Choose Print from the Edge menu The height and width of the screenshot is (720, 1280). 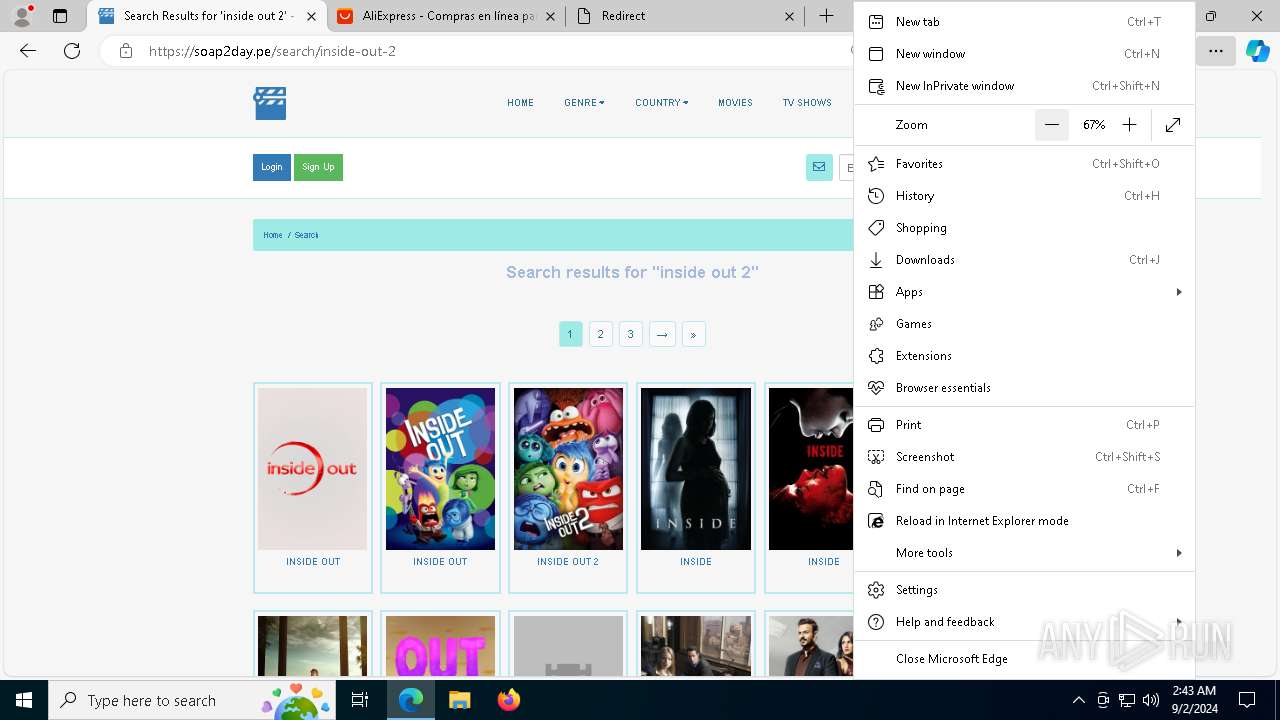coord(1025,425)
